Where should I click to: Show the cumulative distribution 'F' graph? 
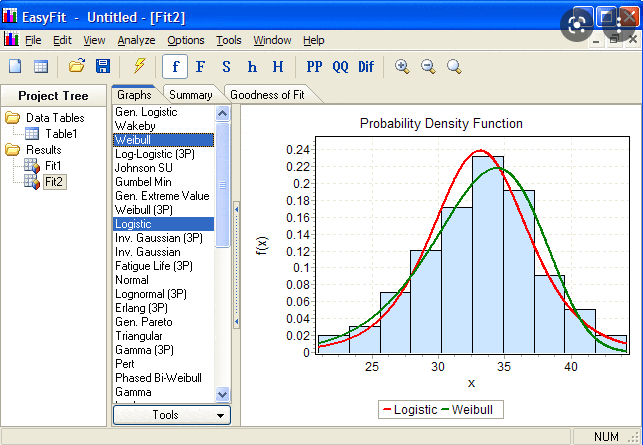click(201, 66)
